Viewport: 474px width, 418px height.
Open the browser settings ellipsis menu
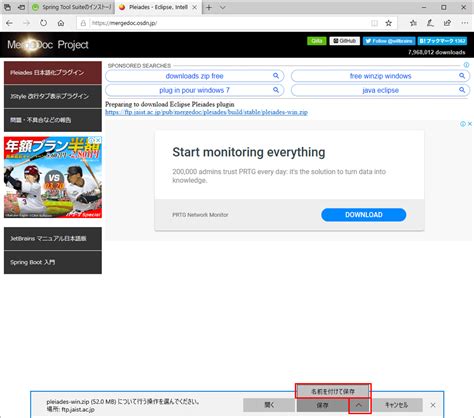click(x=465, y=23)
